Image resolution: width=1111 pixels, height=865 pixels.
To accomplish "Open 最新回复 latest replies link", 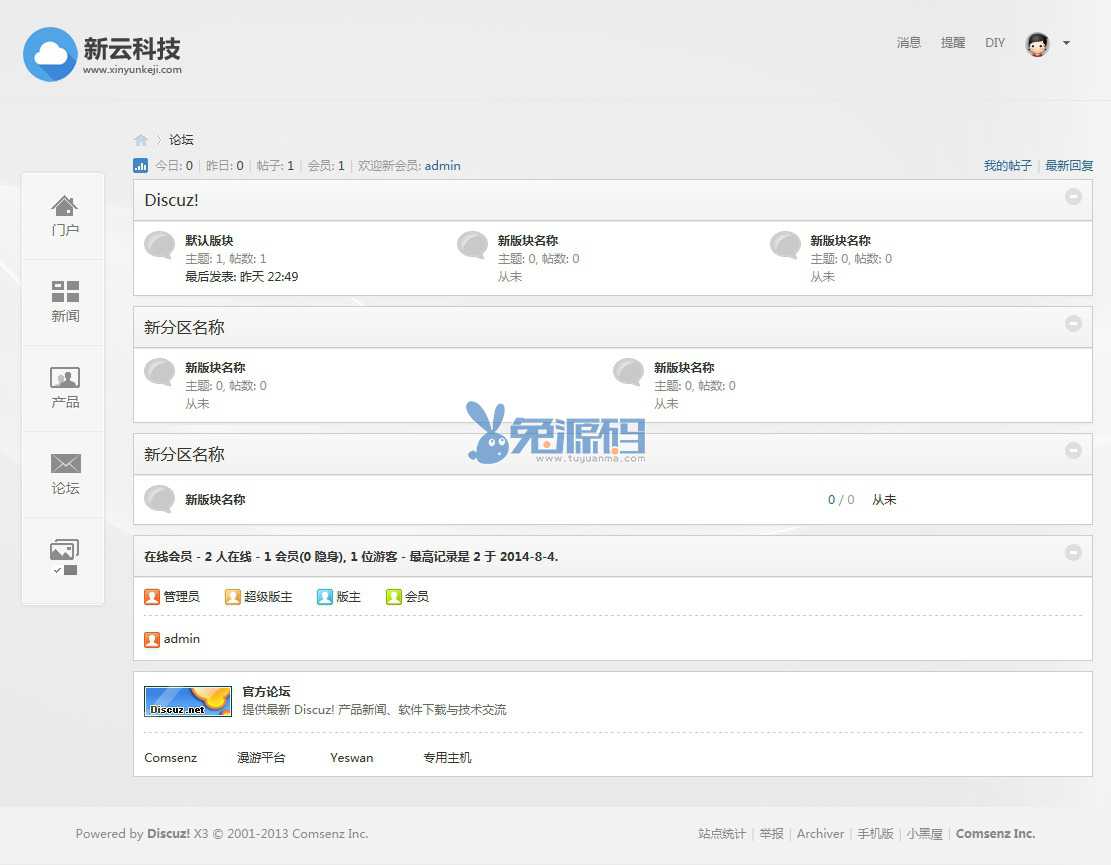I will pos(1069,166).
